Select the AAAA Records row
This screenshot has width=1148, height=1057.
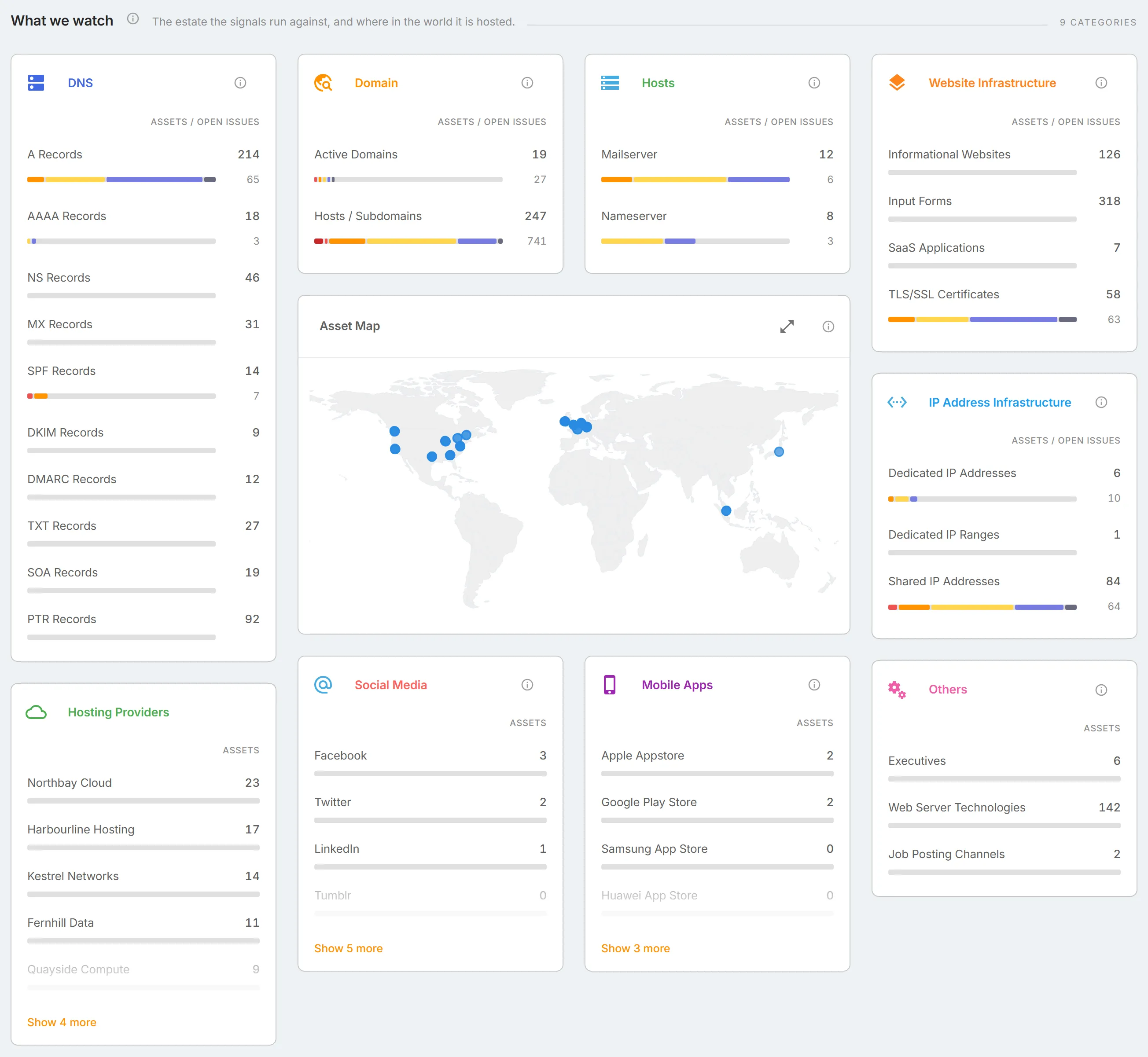pos(143,228)
